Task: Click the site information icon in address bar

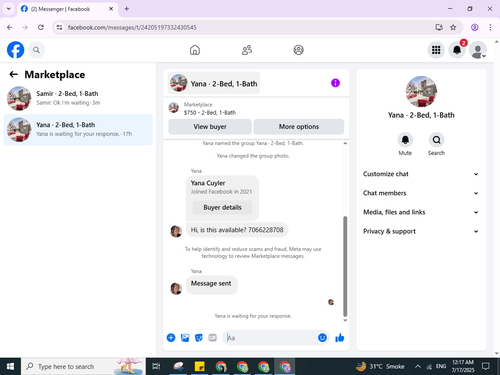Action: (59, 27)
